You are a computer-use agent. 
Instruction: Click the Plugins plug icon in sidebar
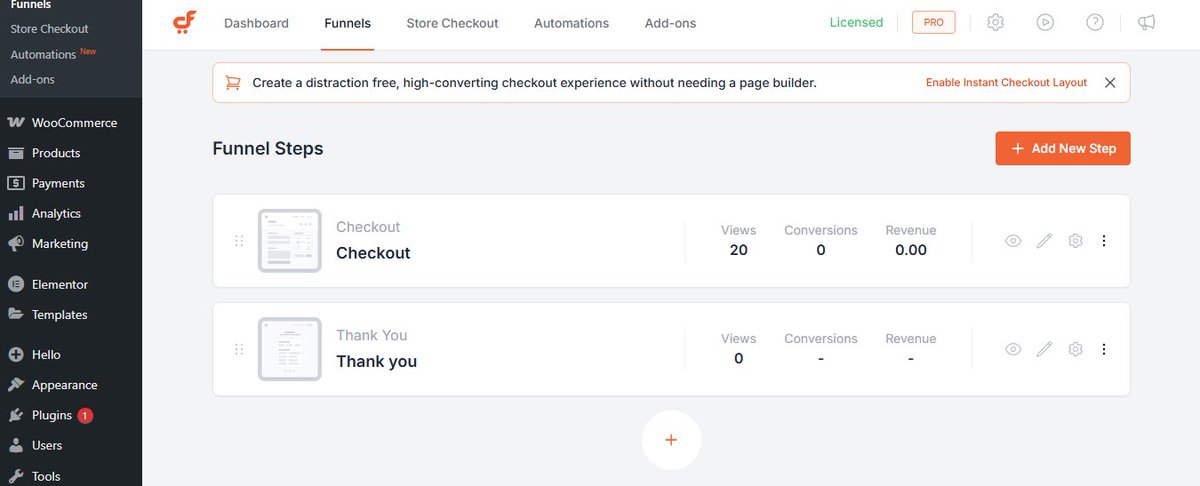16,415
